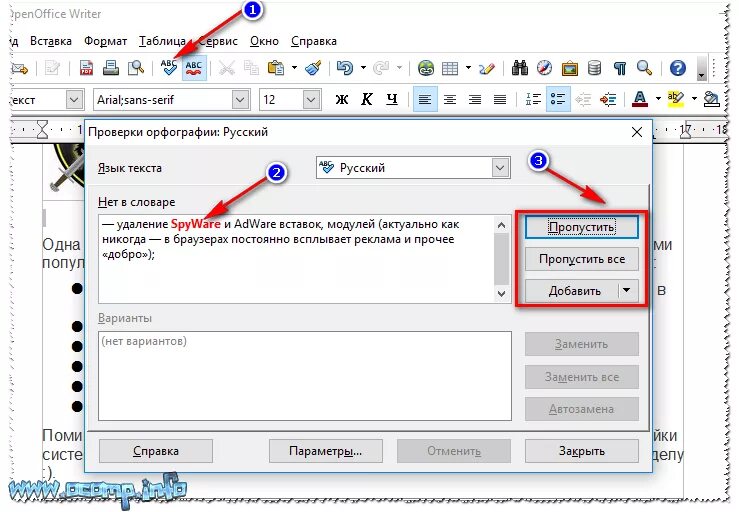Select Justified alignment button
This screenshot has height=512, width=739.
coord(500,99)
